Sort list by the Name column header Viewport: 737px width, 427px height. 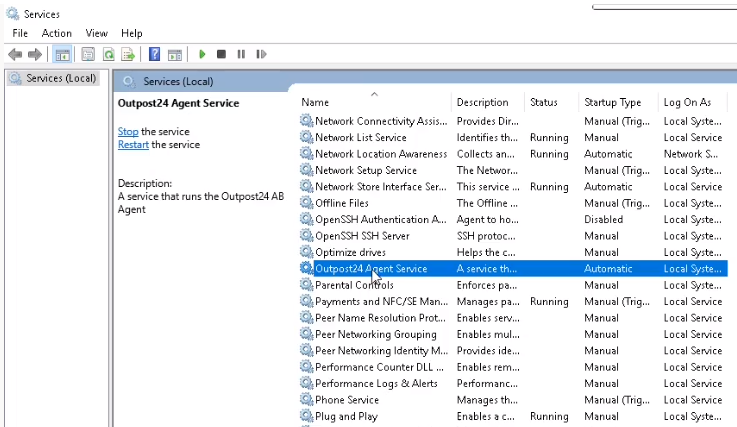pos(315,102)
